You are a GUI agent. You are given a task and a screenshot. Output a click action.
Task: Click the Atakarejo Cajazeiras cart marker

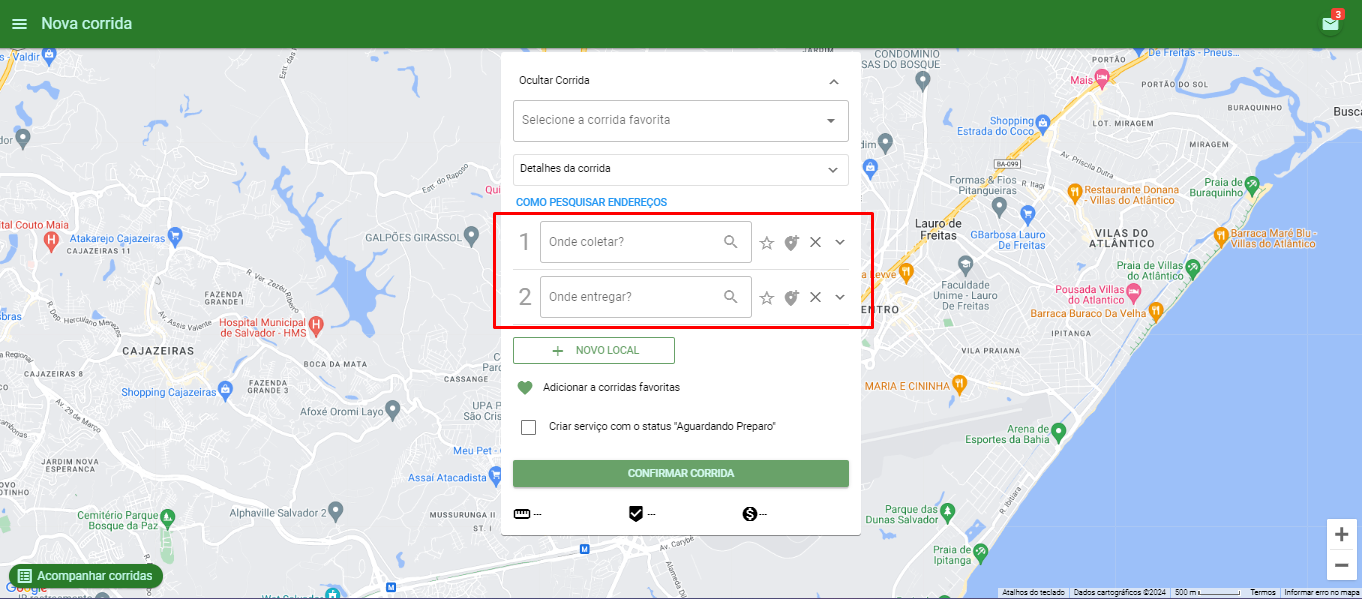[x=175, y=236]
